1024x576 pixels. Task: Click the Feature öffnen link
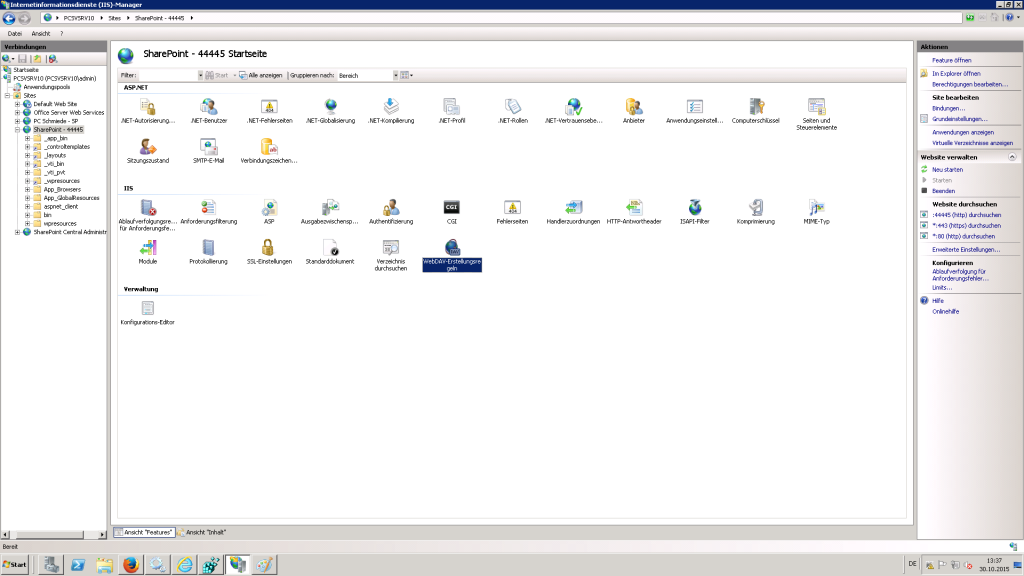tap(952, 61)
